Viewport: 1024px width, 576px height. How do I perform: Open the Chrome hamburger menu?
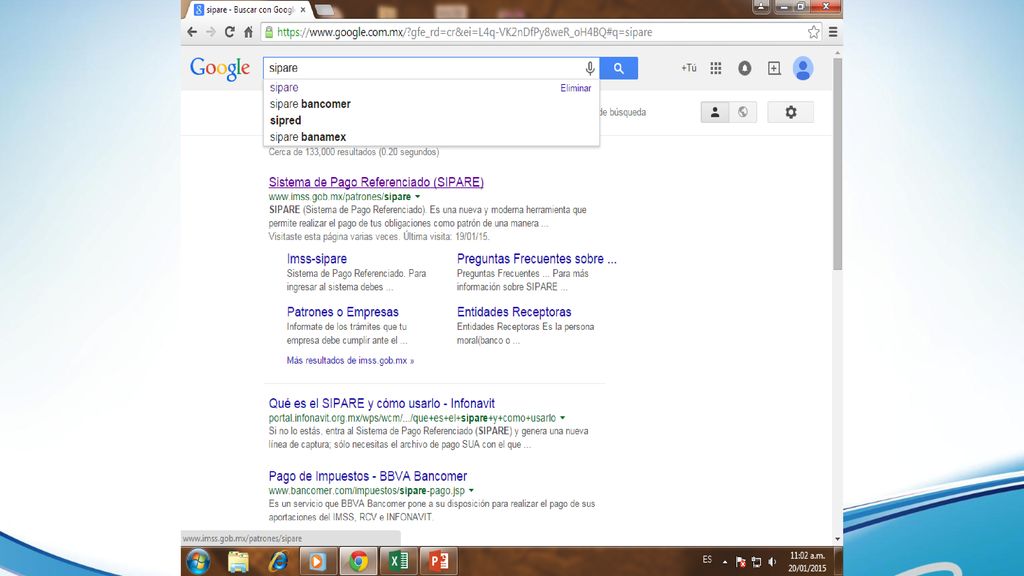(x=833, y=32)
